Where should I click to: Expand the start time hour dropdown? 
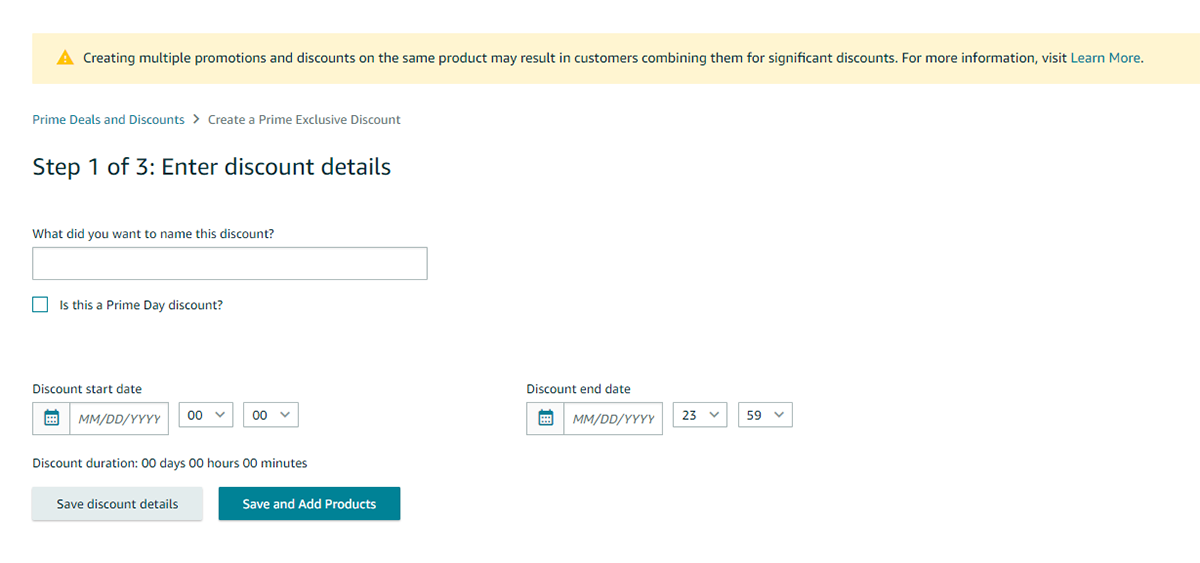(205, 415)
